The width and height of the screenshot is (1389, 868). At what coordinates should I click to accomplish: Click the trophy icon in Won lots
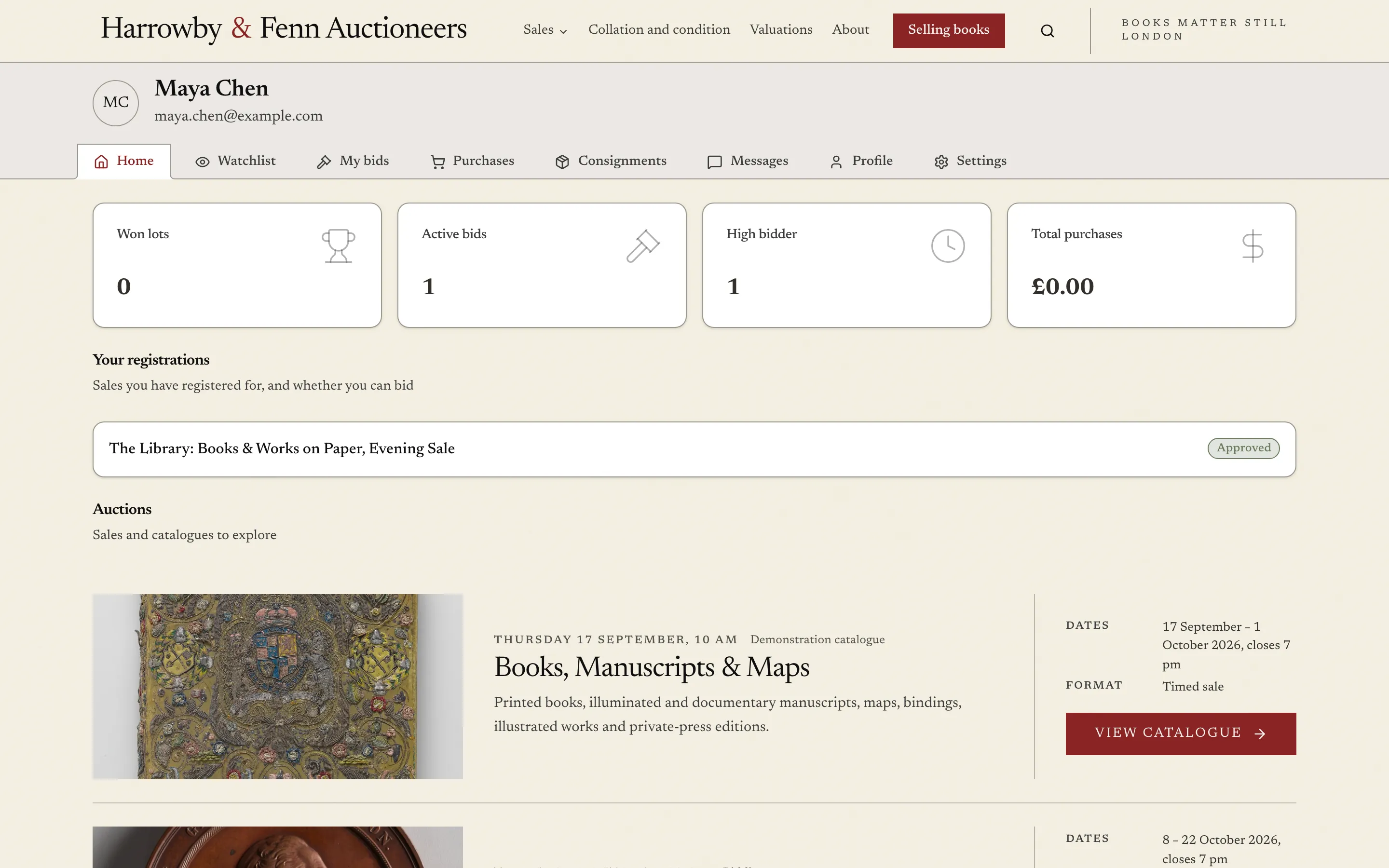tap(339, 246)
